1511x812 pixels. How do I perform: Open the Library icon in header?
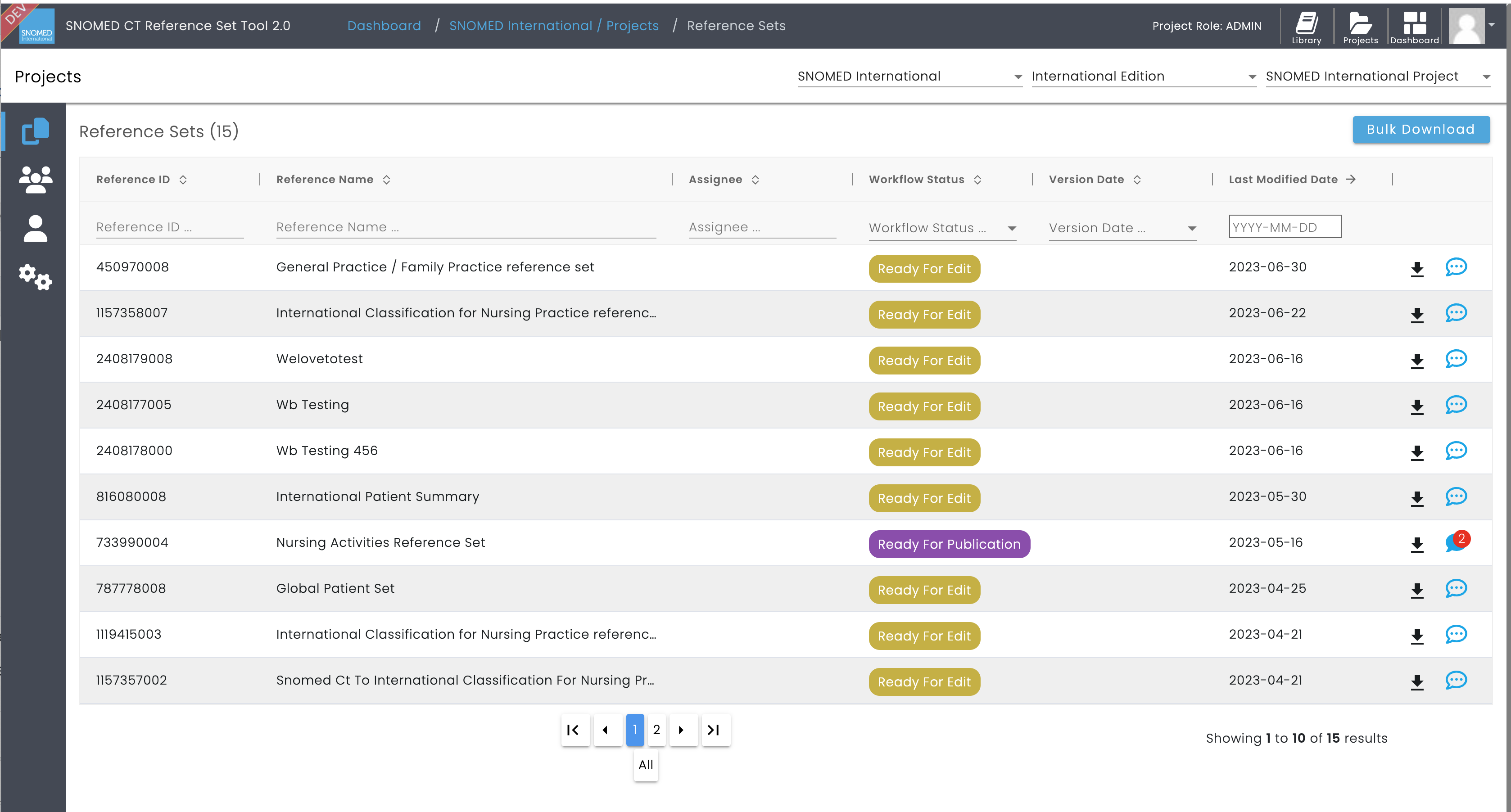(1306, 27)
